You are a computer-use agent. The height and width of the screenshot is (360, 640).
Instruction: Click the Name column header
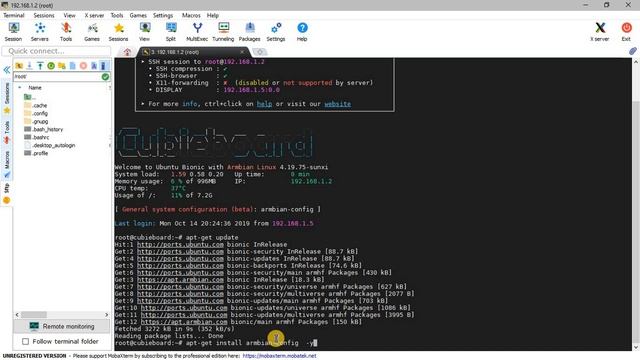(x=35, y=87)
